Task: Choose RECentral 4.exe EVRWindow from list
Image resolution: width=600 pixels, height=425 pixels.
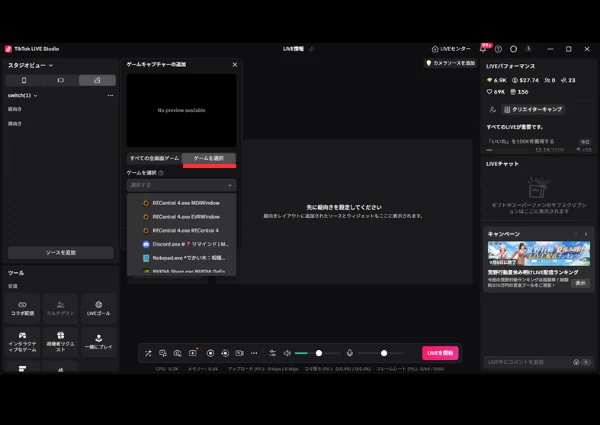Action: [181, 217]
